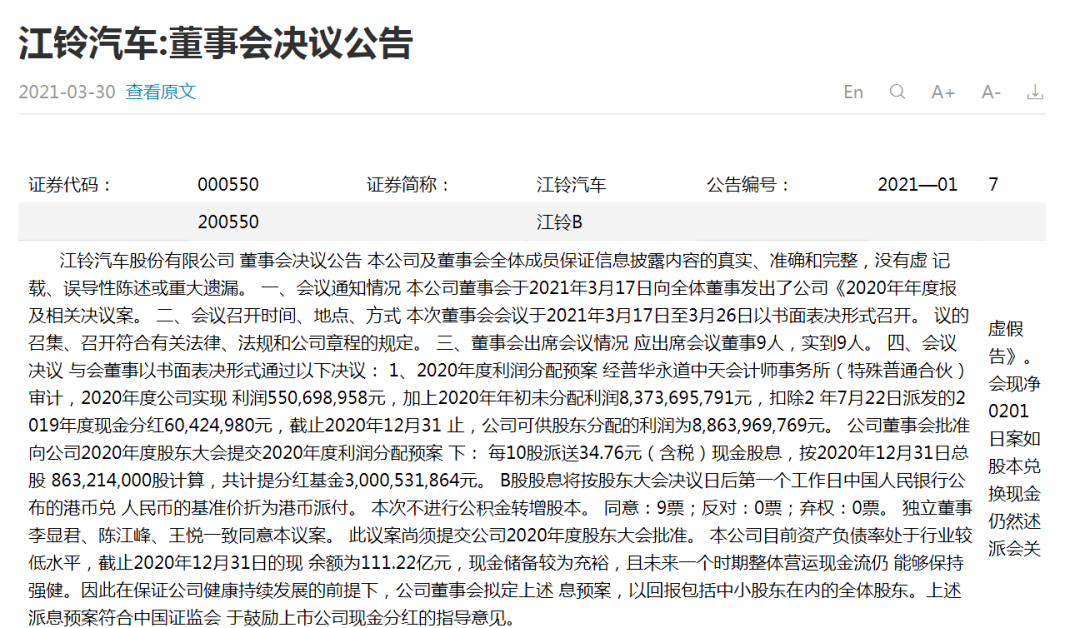Click the 虚假 text in the right column
Screen dimensions: 1080x628
click(x=1006, y=329)
